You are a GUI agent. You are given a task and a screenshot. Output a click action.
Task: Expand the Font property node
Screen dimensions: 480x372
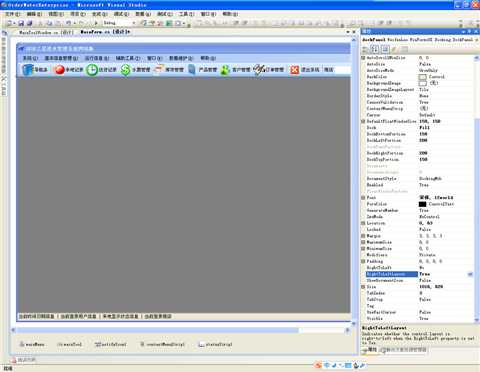(x=363, y=198)
